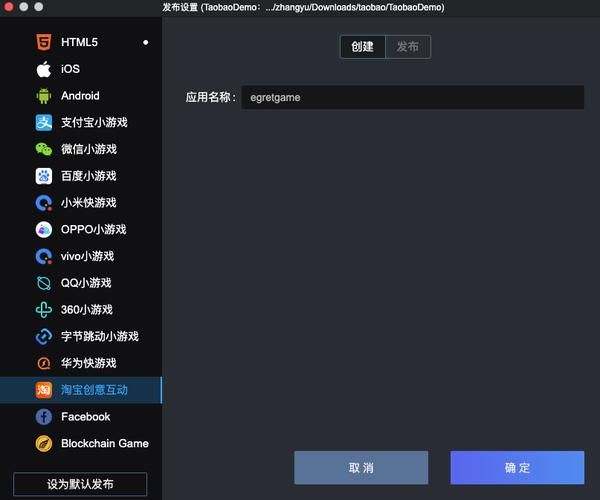This screenshot has height=500, width=600.
Task: Click the 微信小游戏 WeChat icon
Action: [44, 149]
